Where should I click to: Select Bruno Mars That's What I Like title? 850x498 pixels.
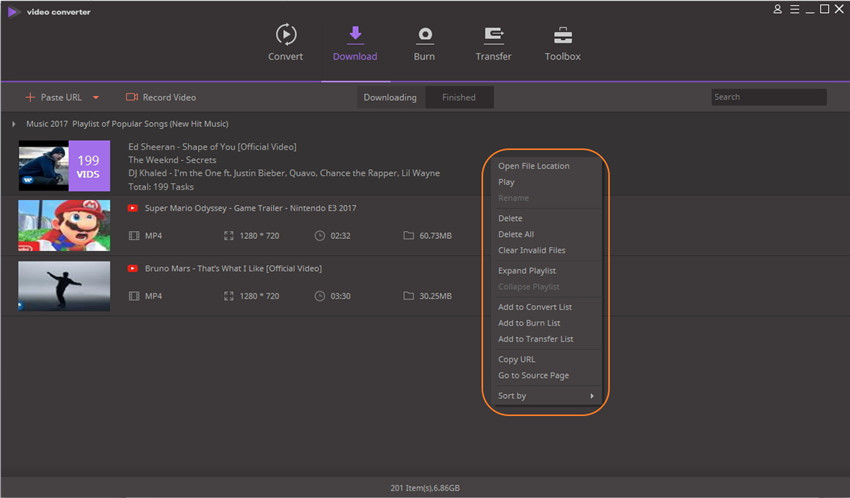click(x=233, y=269)
